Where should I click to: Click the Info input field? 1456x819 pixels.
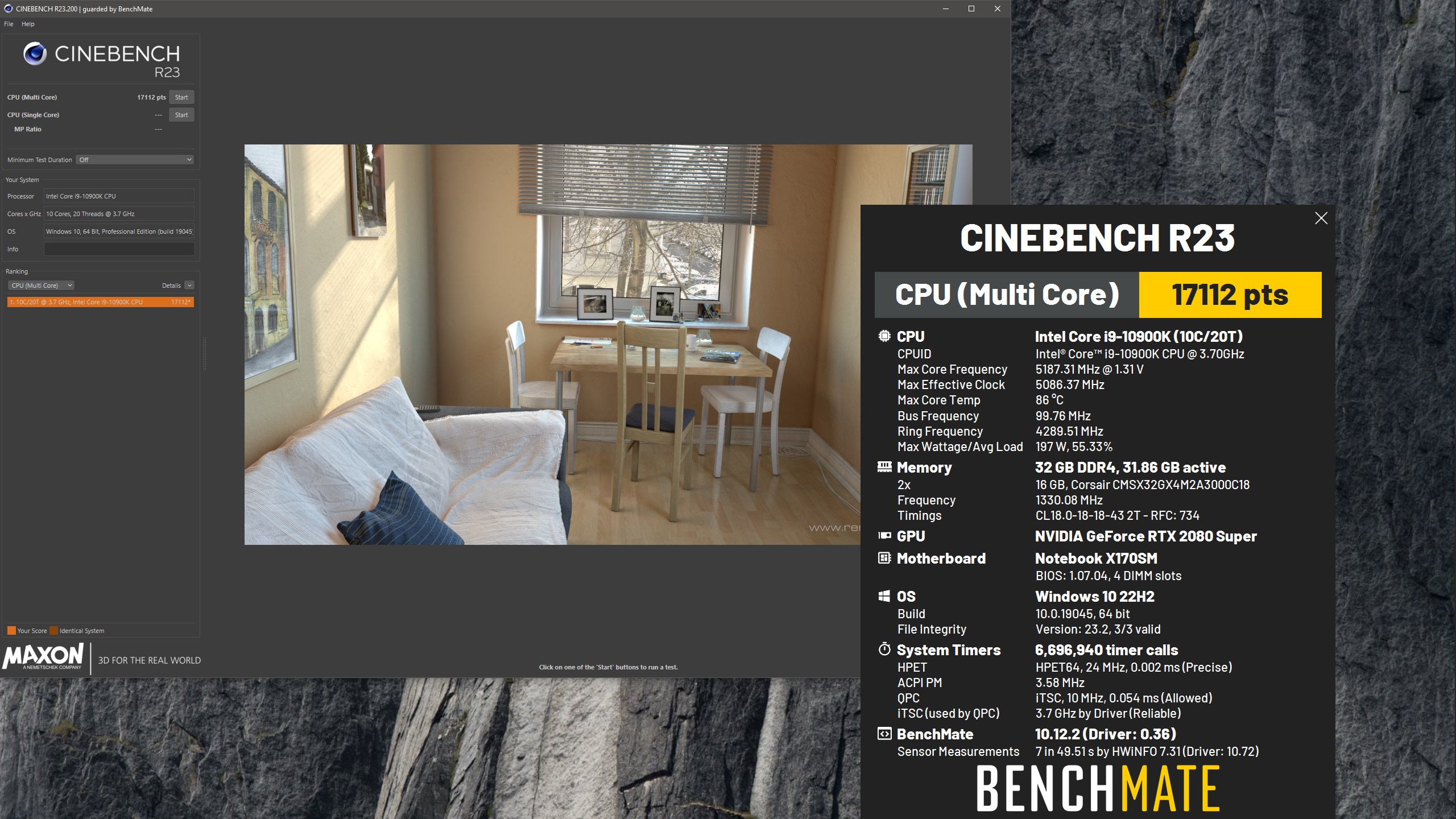[x=119, y=249]
